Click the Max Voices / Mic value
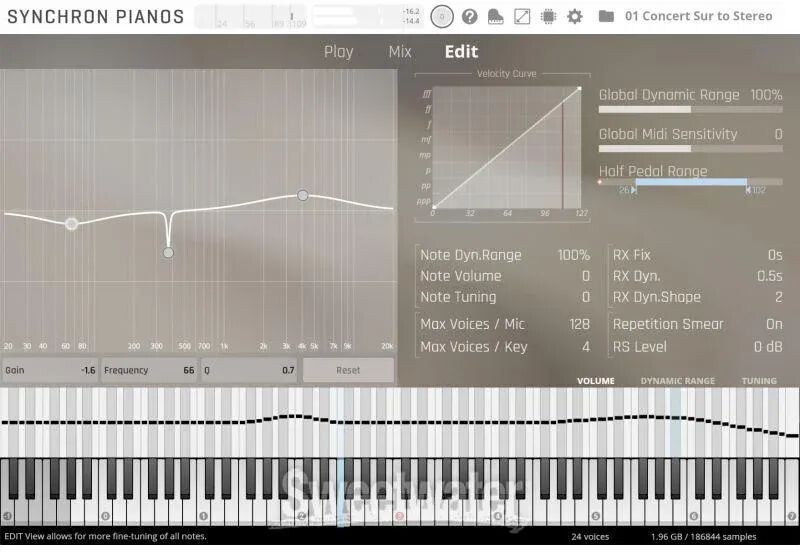The width and height of the screenshot is (800, 552). click(x=578, y=324)
